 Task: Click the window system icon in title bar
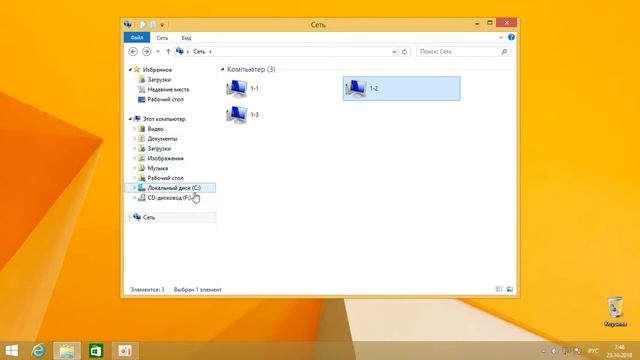coord(128,24)
